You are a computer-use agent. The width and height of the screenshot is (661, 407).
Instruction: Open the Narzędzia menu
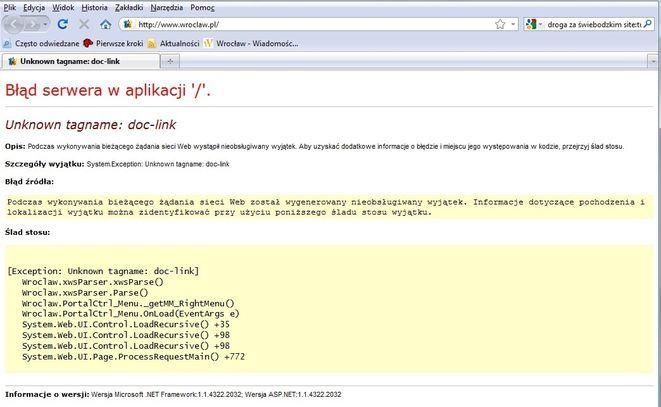pyautogui.click(x=167, y=7)
